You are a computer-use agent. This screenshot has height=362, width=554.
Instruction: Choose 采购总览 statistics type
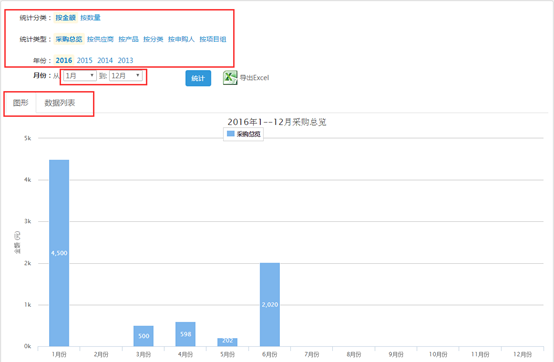pyautogui.click(x=69, y=39)
